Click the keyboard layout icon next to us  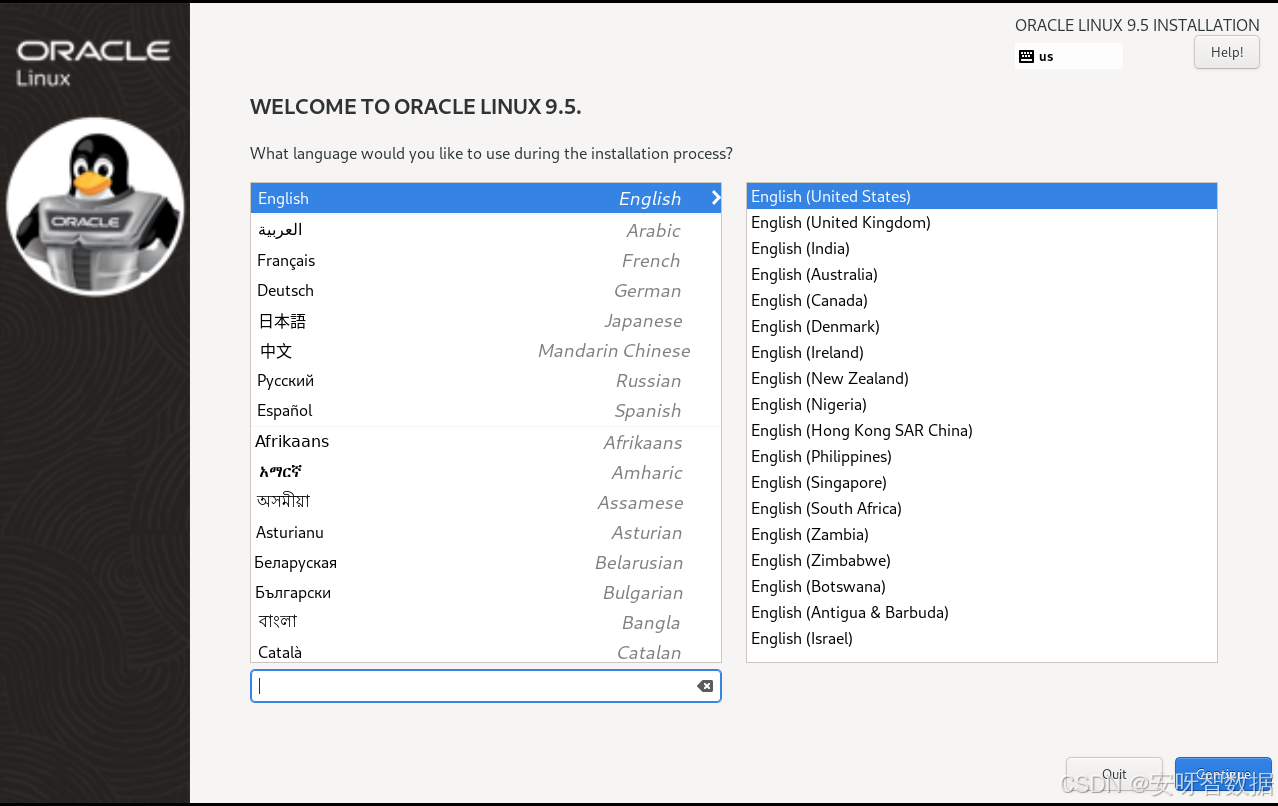pos(1026,57)
